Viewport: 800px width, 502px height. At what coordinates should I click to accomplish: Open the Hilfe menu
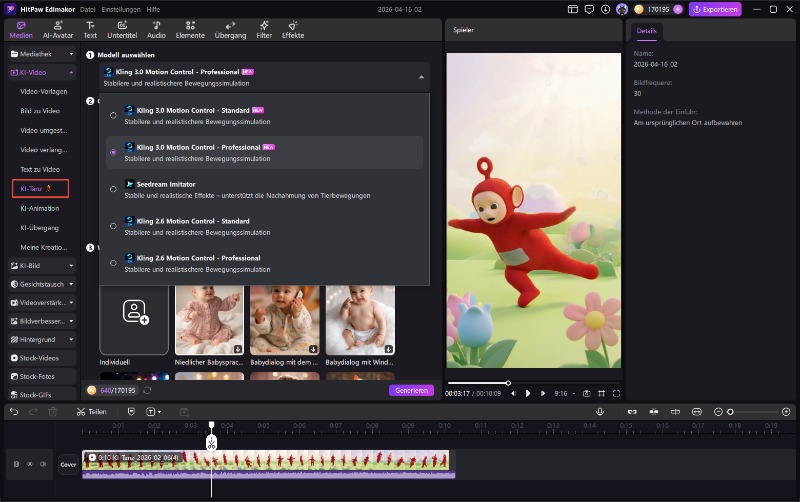(153, 9)
